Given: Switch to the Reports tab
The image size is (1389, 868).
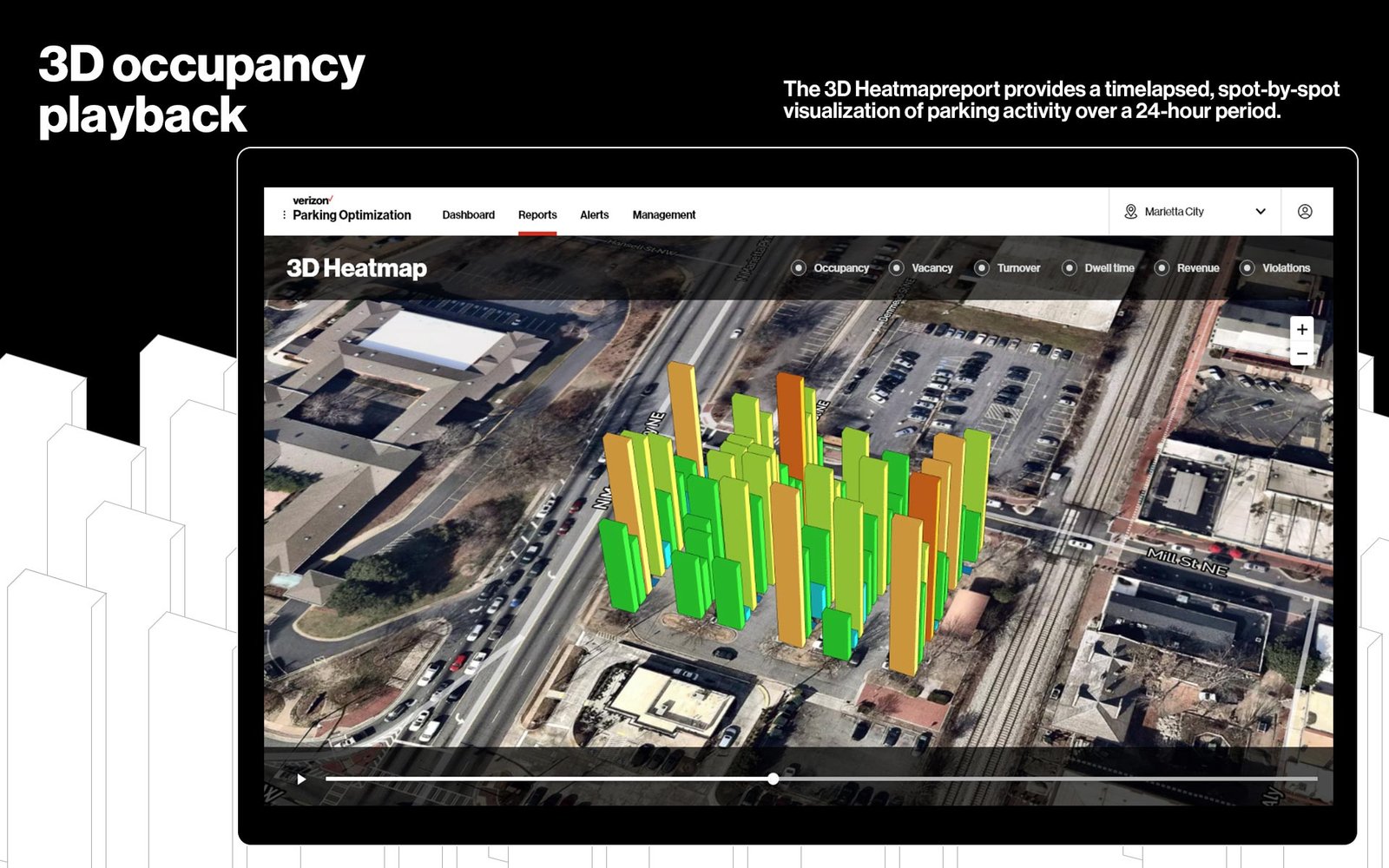Looking at the screenshot, I should [x=537, y=214].
